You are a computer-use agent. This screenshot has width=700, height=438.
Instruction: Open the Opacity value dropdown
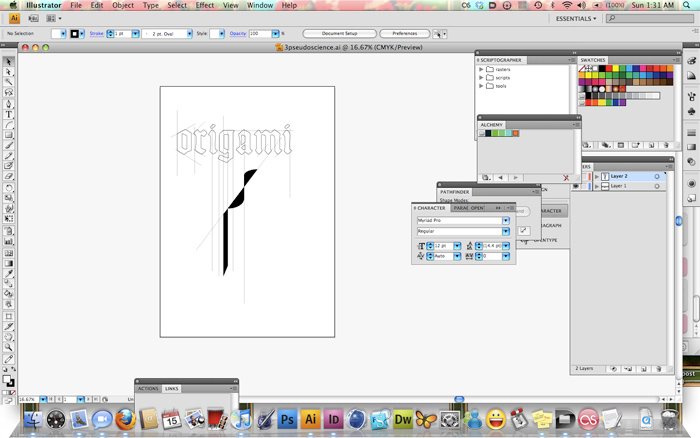coord(275,34)
